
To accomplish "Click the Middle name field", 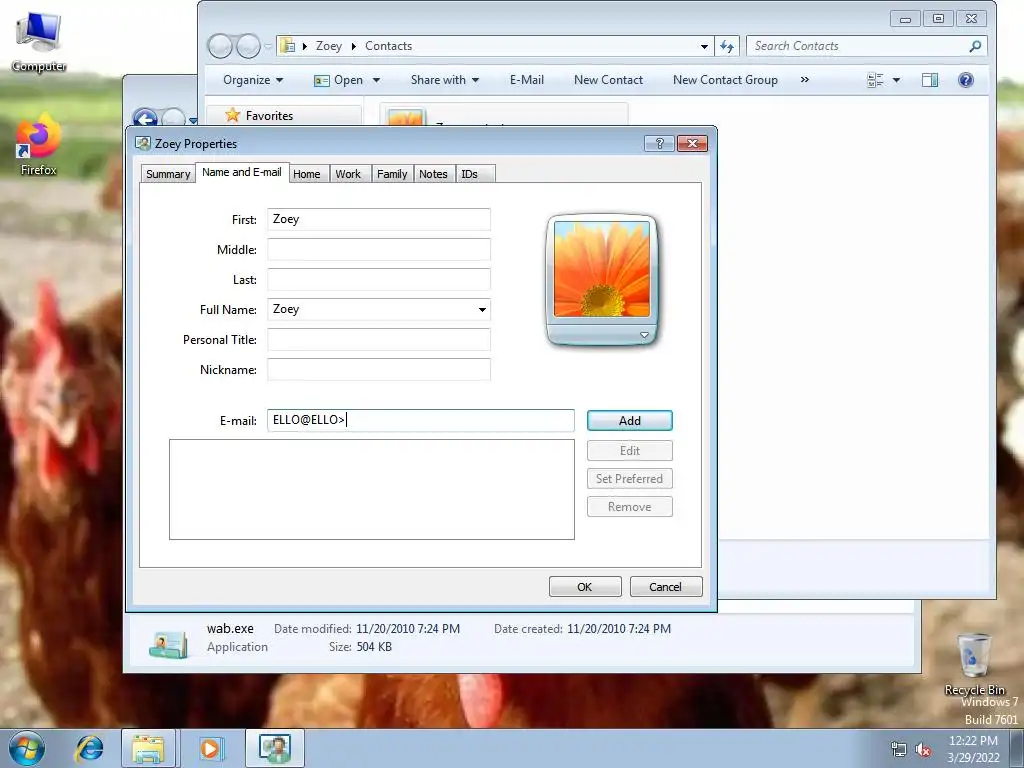I will tap(379, 249).
